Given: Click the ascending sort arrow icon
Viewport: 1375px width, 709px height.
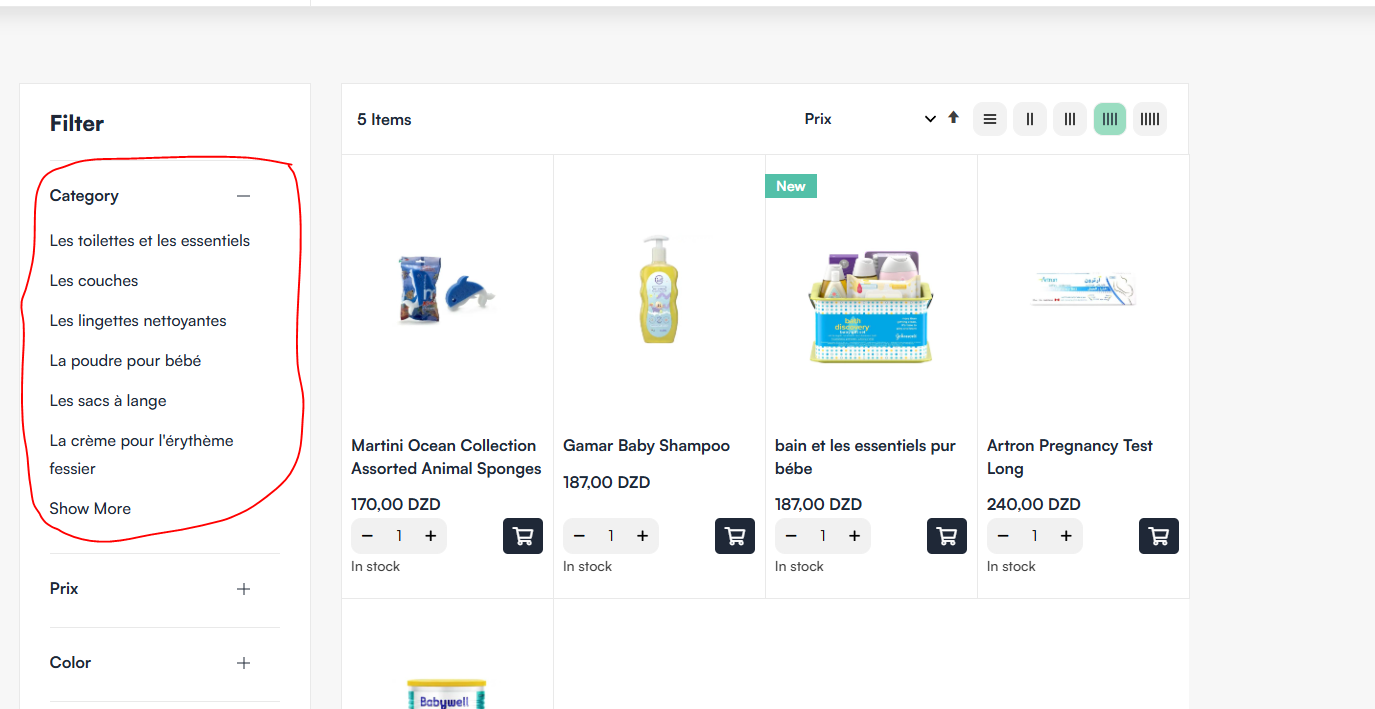Looking at the screenshot, I should coord(952,117).
